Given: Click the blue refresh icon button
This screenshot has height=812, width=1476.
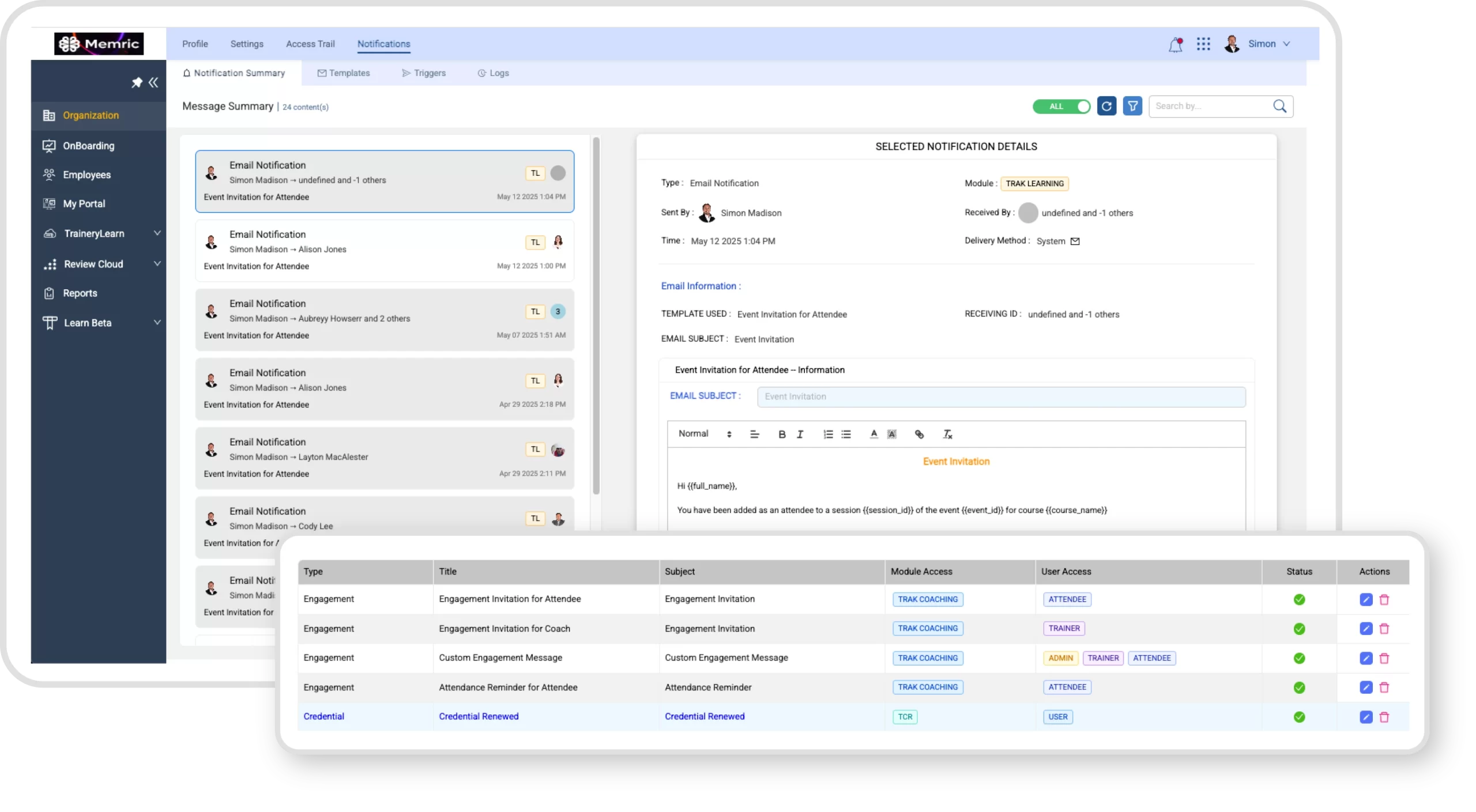Looking at the screenshot, I should pos(1106,106).
